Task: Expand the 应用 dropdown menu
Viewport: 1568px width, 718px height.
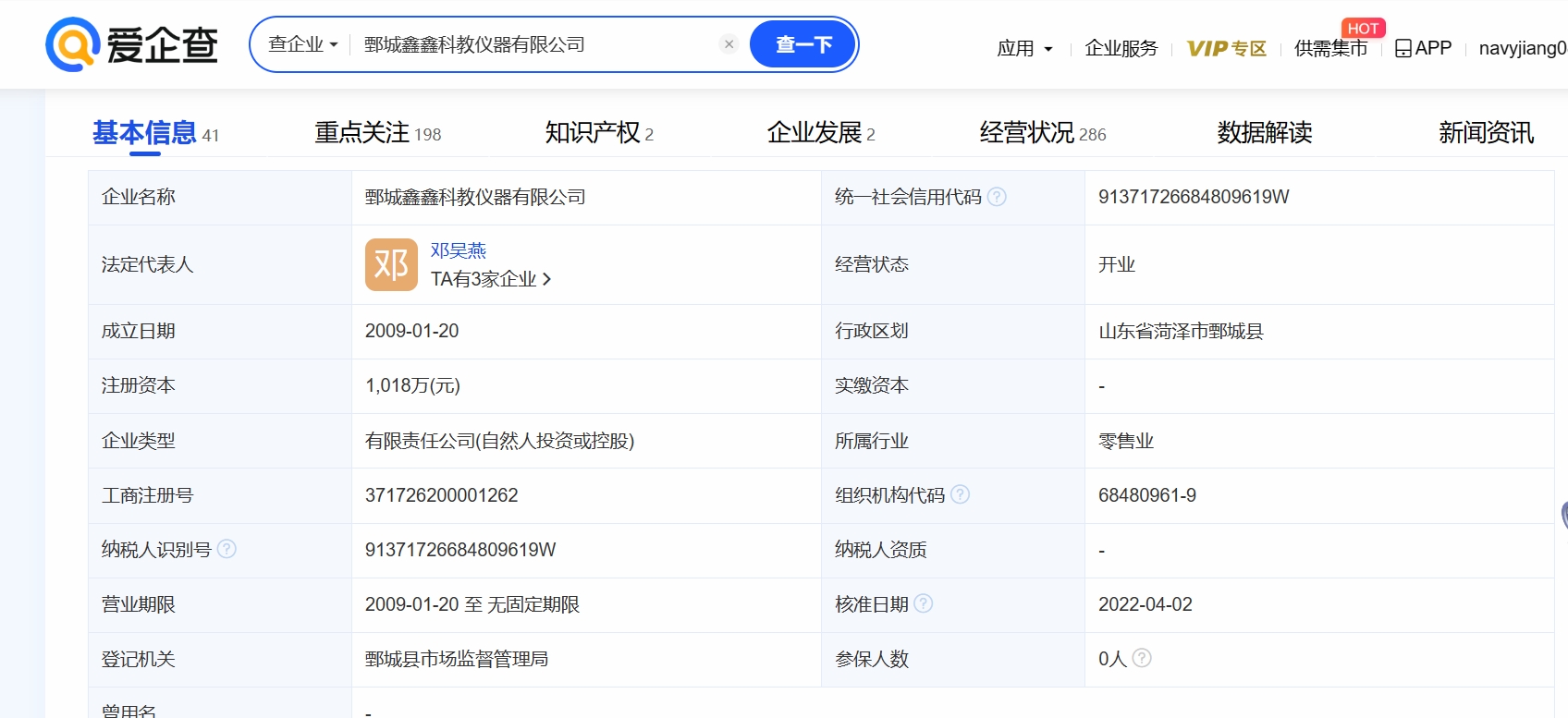Action: pos(1024,48)
